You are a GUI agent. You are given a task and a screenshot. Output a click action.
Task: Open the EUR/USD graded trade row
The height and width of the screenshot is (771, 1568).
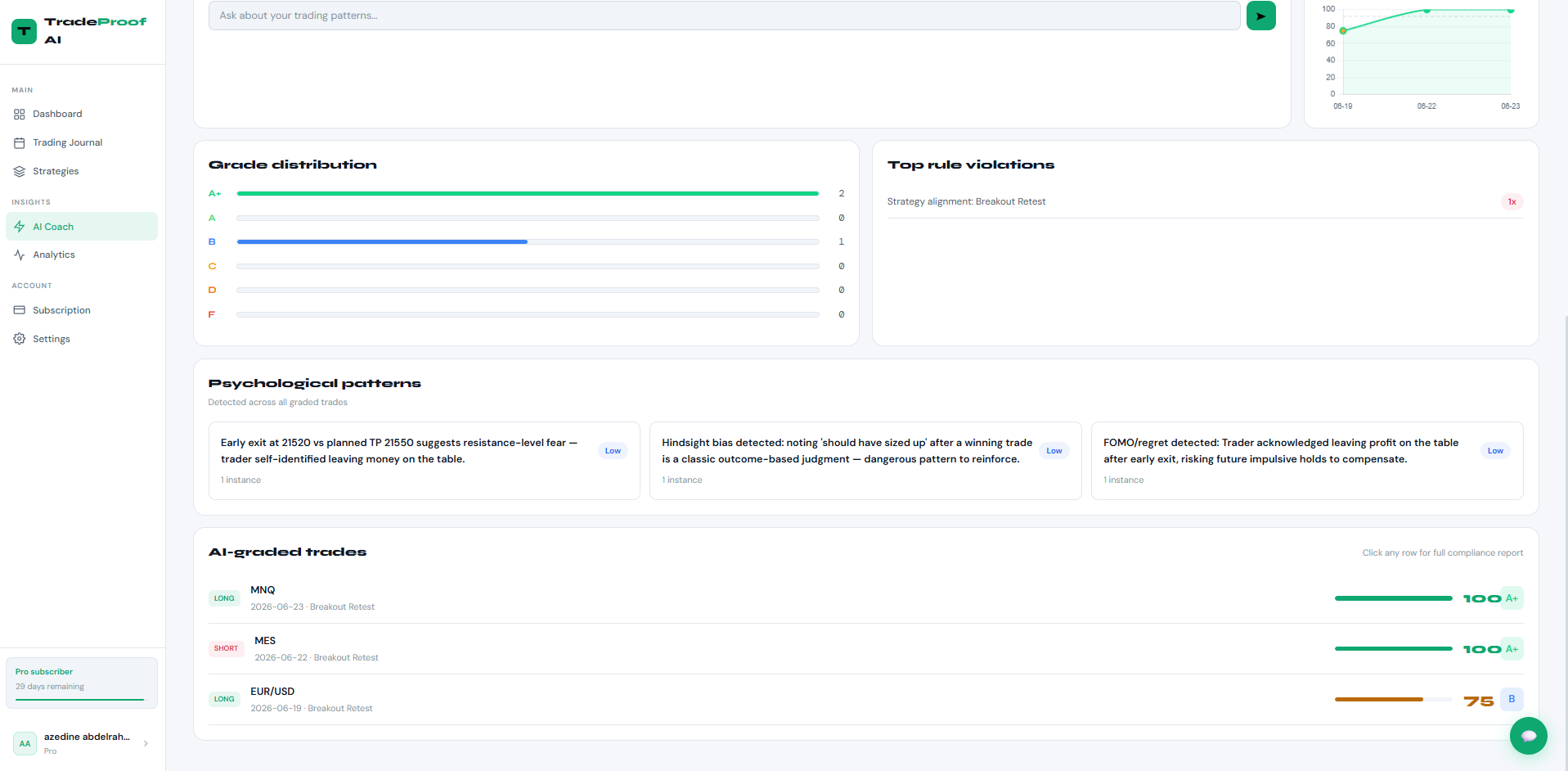click(865, 700)
